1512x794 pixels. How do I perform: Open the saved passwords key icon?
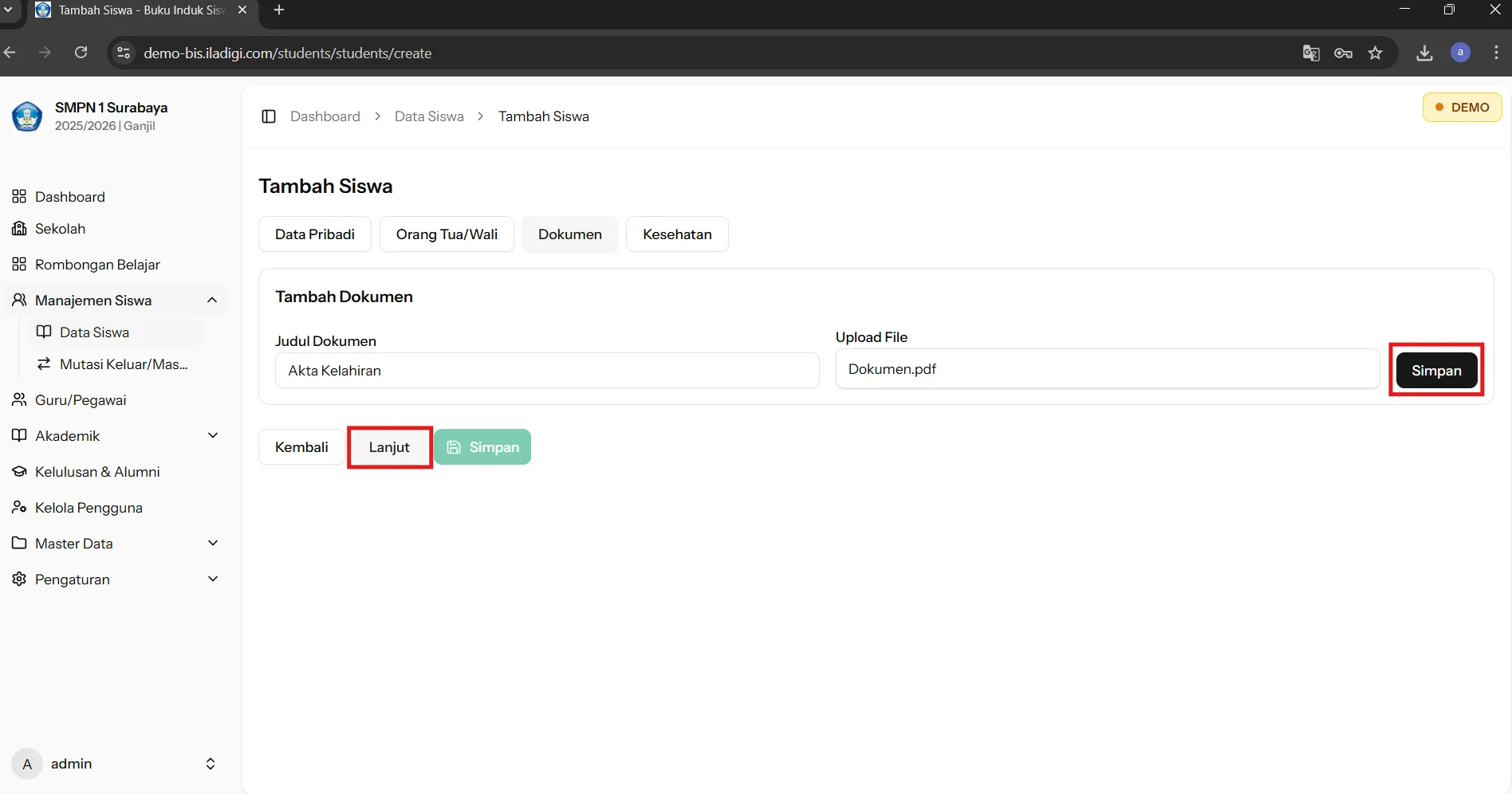[1343, 53]
